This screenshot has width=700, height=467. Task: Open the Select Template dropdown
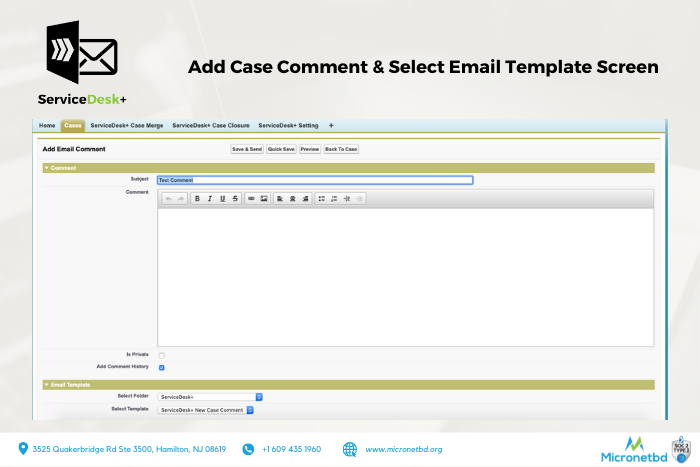207,410
